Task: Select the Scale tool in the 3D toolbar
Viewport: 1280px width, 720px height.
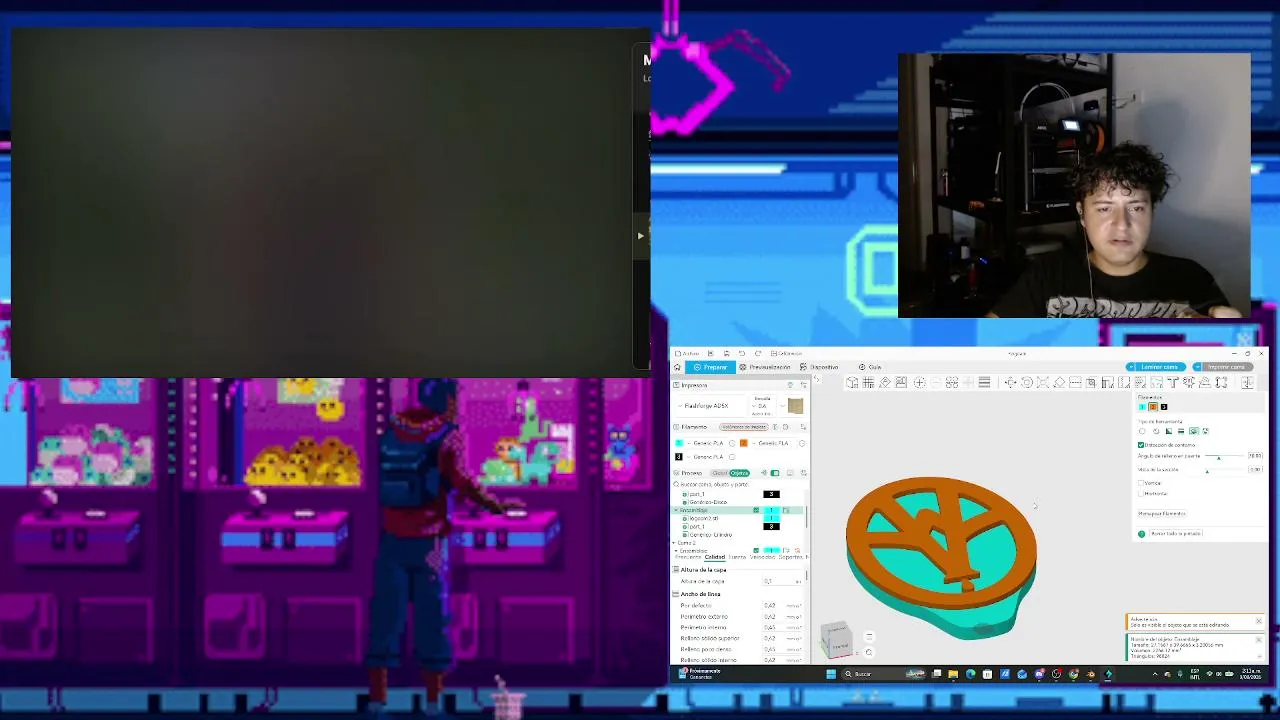Action: click(1043, 383)
